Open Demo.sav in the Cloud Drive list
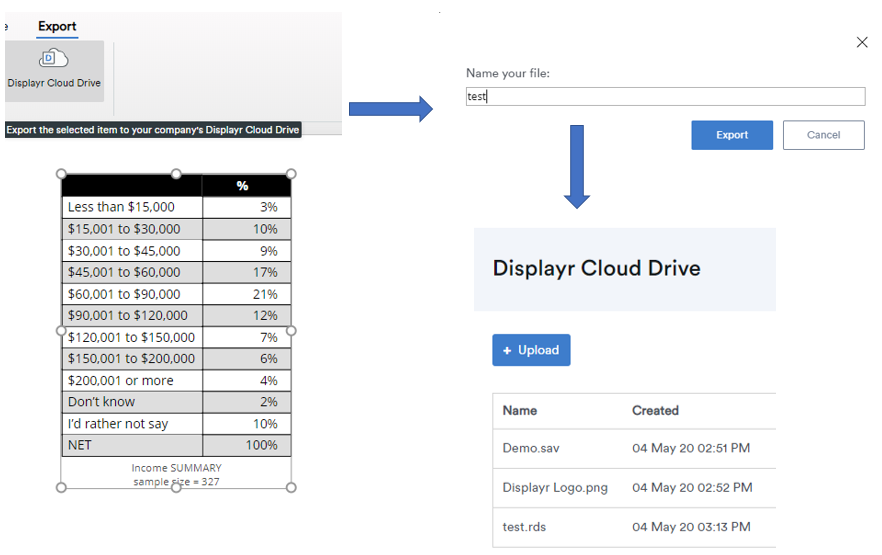This screenshot has width=882, height=555. (x=531, y=448)
